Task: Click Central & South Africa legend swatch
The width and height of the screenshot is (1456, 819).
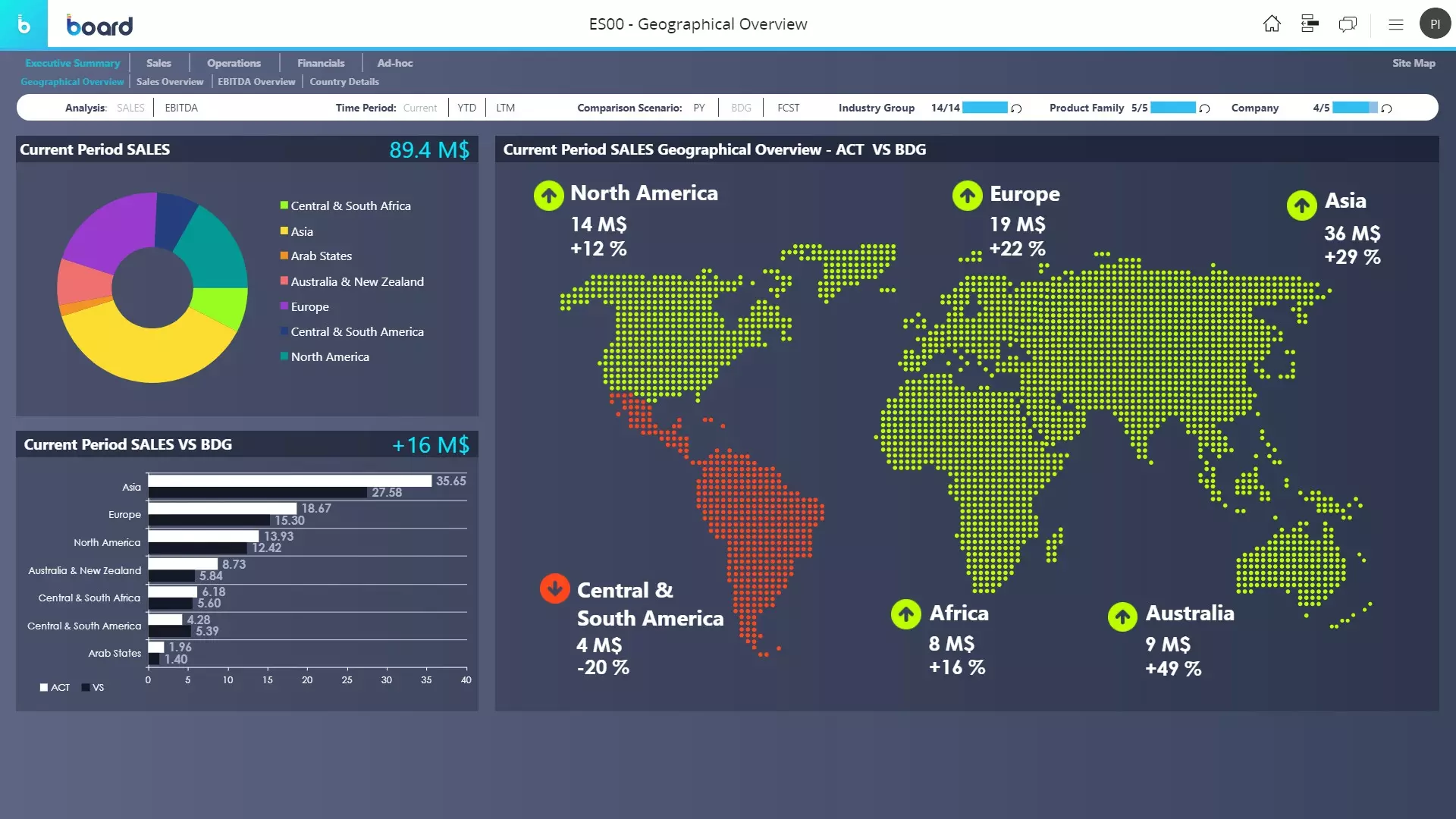Action: pos(284,206)
